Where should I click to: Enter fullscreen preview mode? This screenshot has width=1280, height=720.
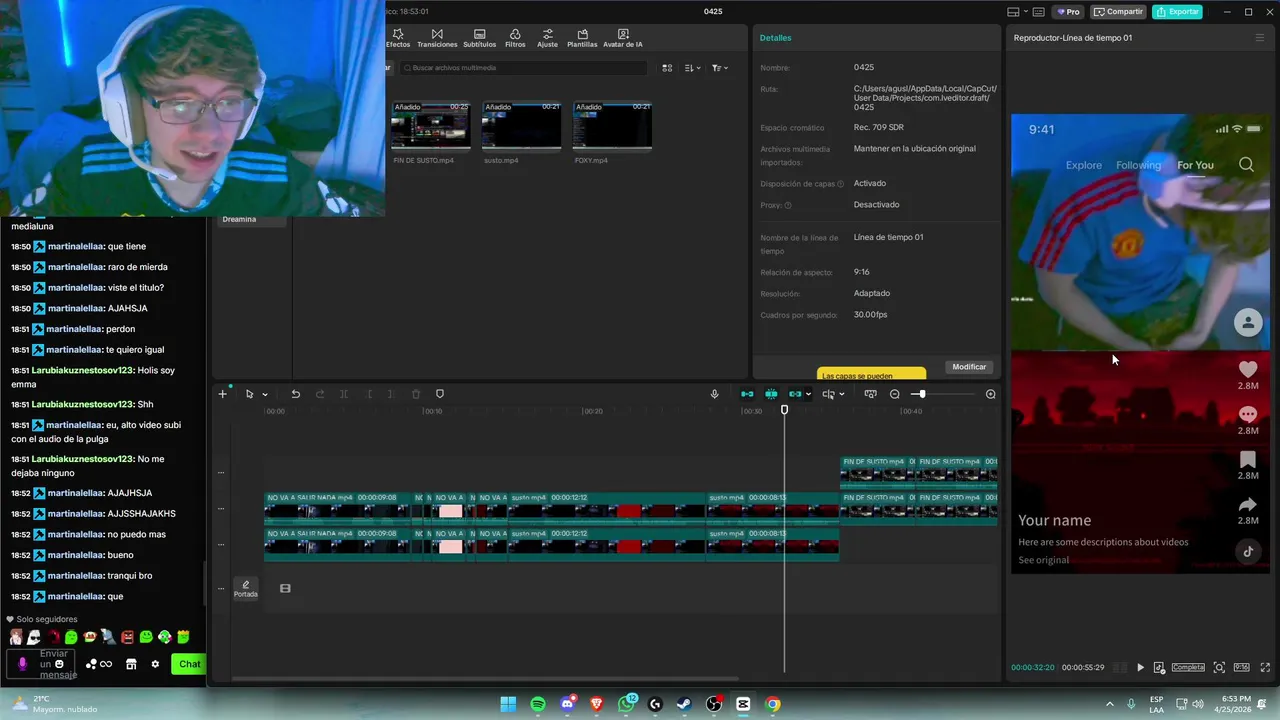pos(1265,667)
